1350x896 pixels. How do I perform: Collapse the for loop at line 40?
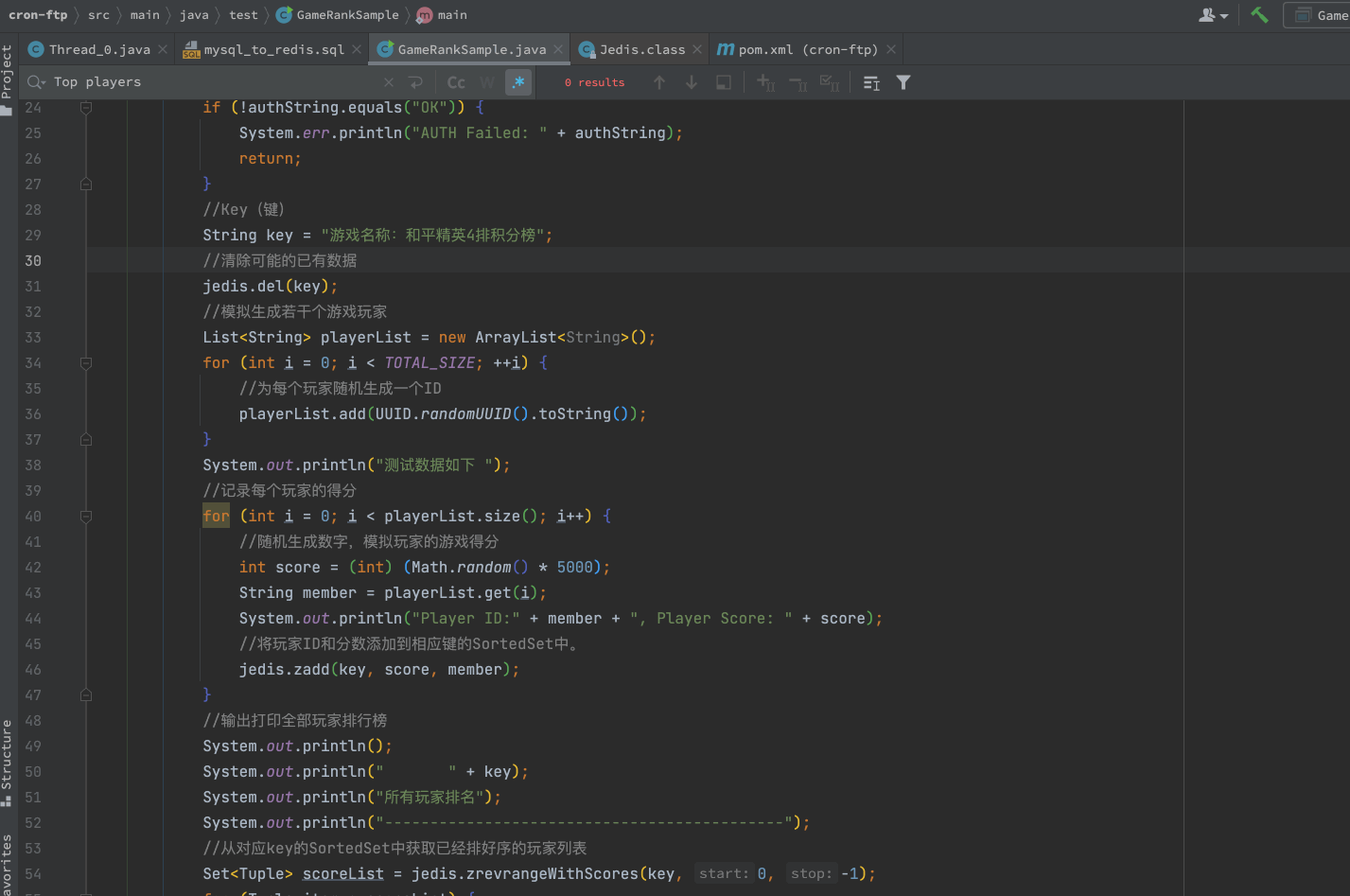click(86, 517)
